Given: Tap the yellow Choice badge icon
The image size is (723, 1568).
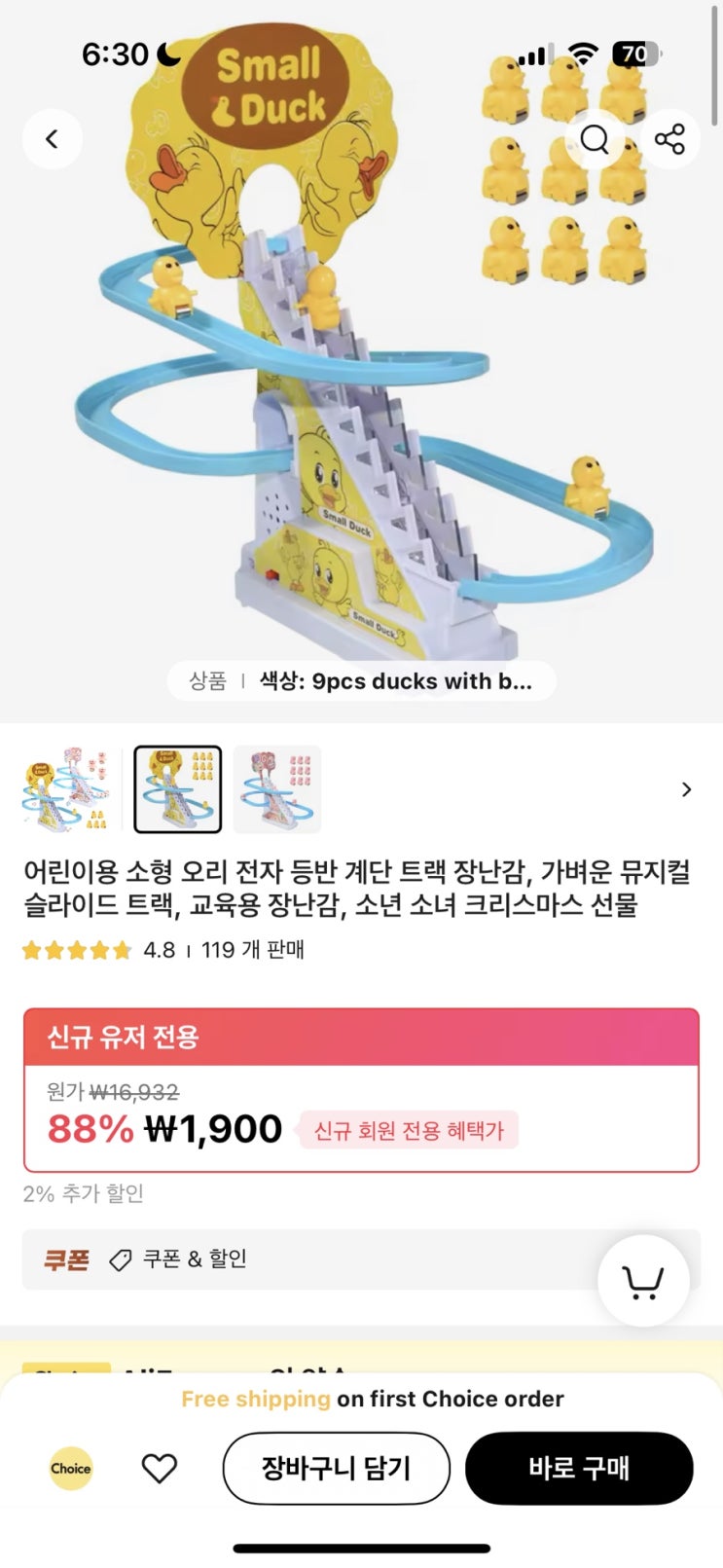Looking at the screenshot, I should [x=71, y=1468].
